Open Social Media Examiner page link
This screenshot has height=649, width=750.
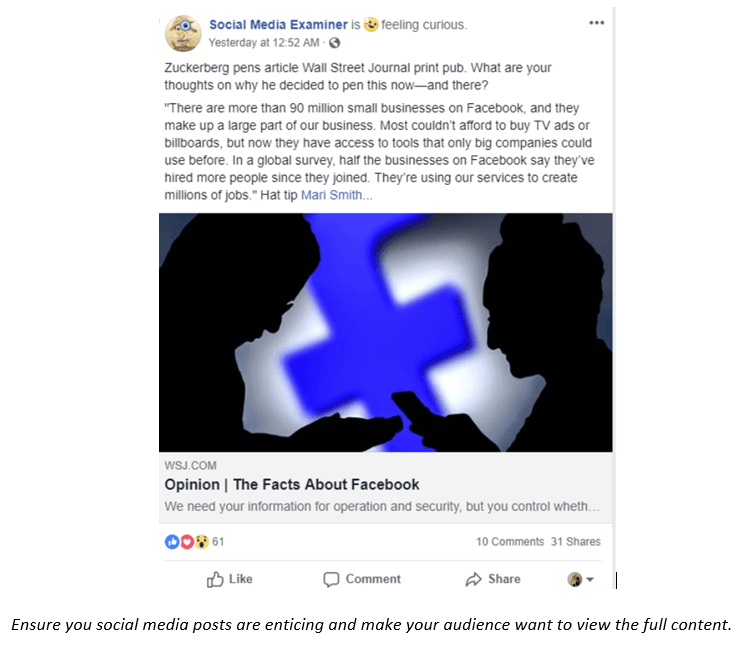(278, 24)
